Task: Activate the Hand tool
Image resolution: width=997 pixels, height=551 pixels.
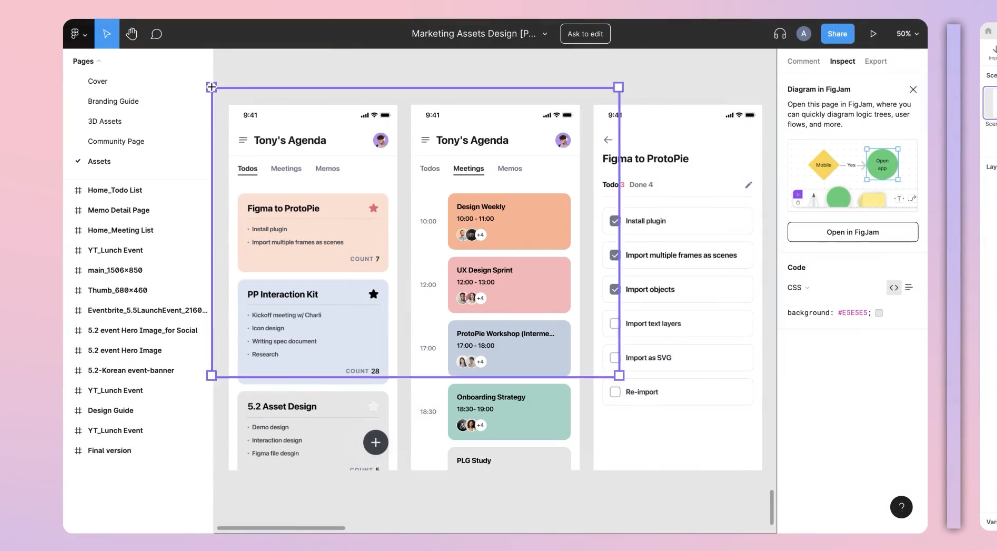Action: coord(132,34)
